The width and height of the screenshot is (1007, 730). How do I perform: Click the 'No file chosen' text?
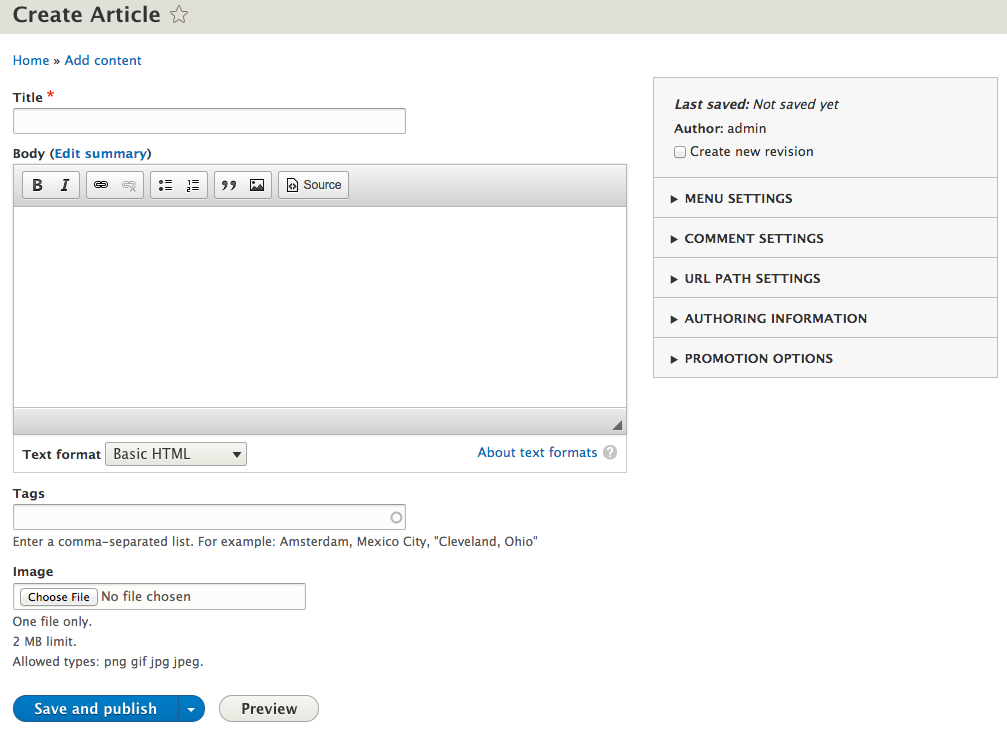(x=146, y=596)
